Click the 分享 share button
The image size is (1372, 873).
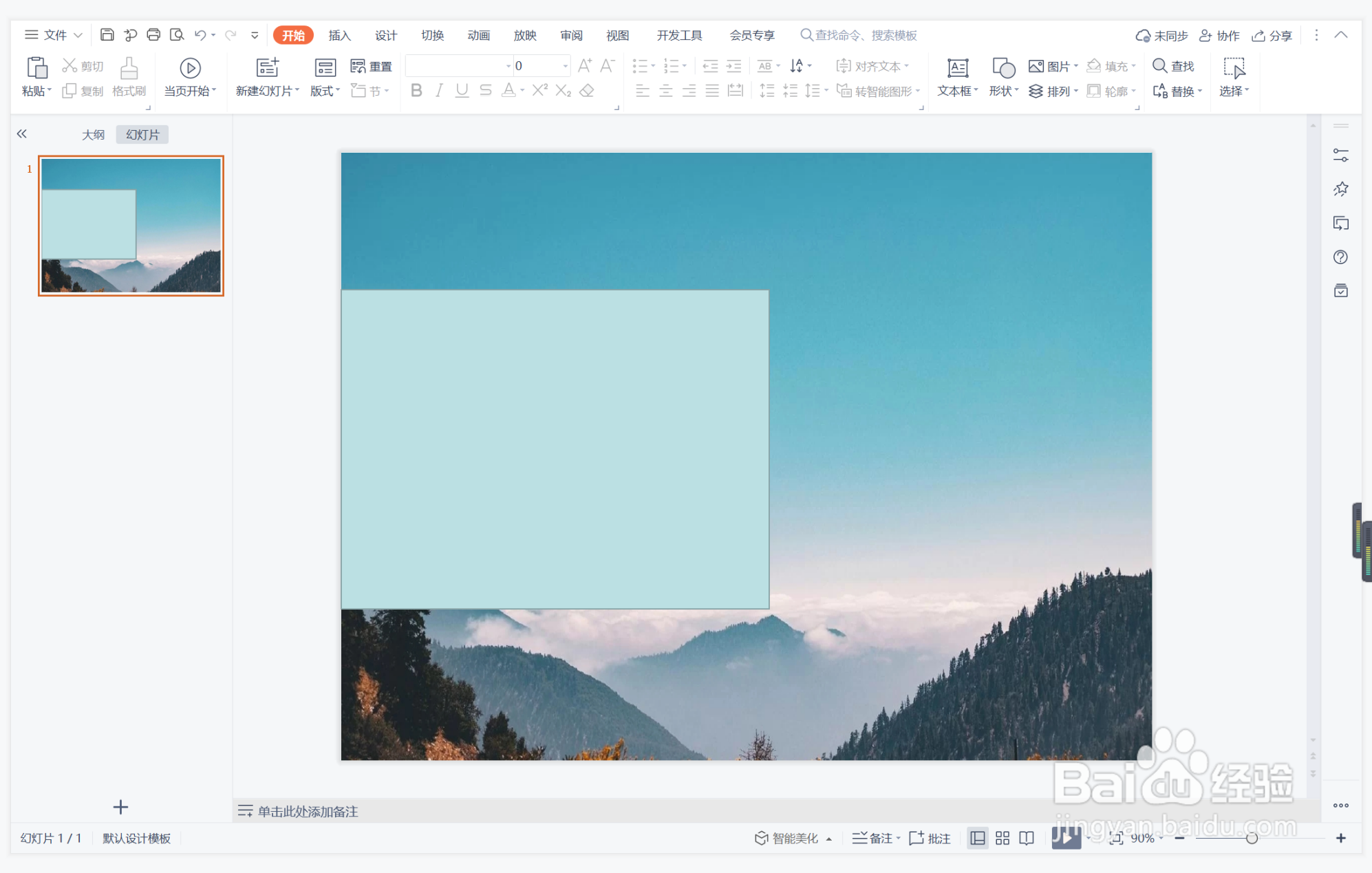(x=1272, y=36)
